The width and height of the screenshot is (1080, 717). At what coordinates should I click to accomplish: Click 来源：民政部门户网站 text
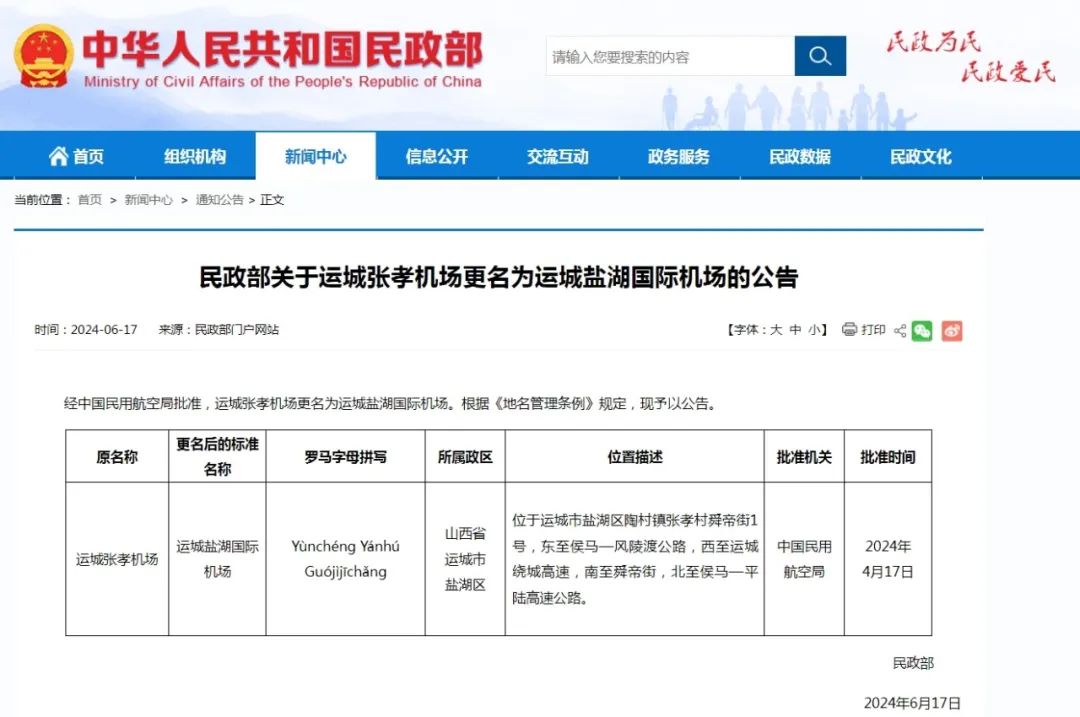click(219, 330)
